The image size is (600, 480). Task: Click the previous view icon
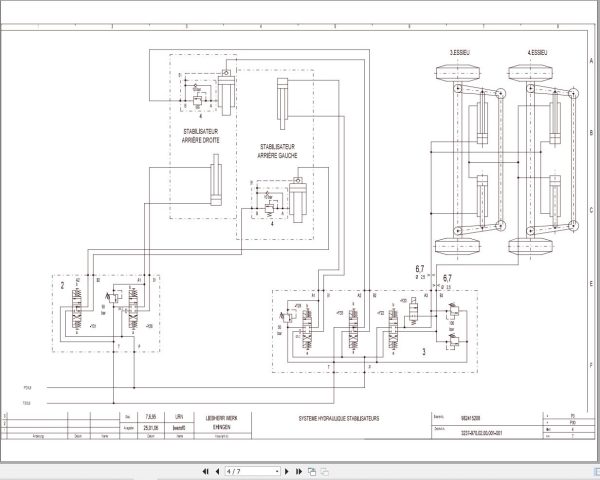pos(312,472)
